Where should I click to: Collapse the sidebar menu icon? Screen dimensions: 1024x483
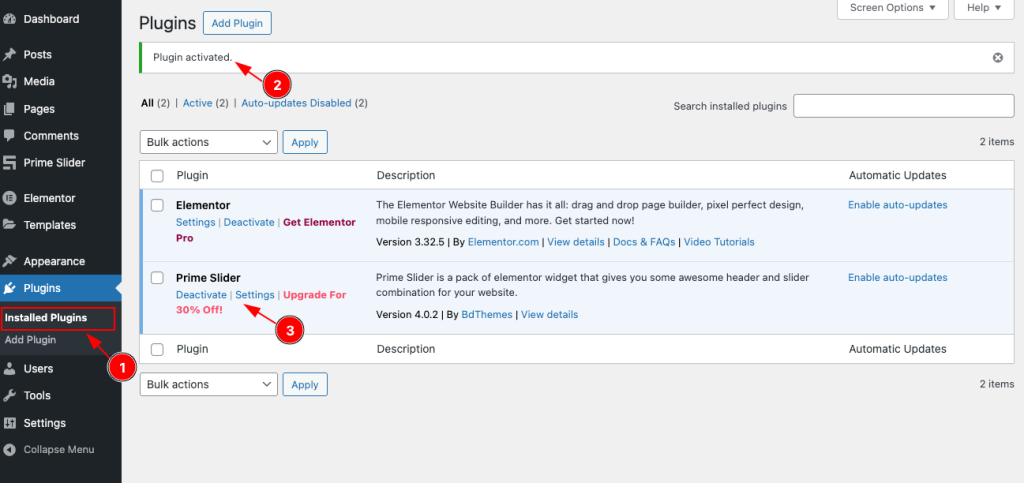pos(10,450)
